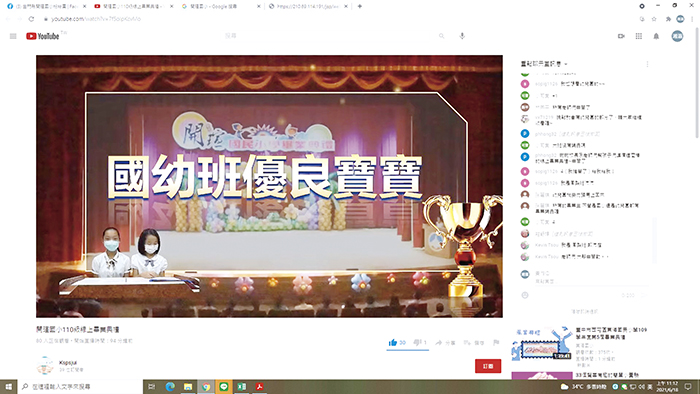Open the emoji picker in chat
Screen dimensions: 700x394
[525, 295]
